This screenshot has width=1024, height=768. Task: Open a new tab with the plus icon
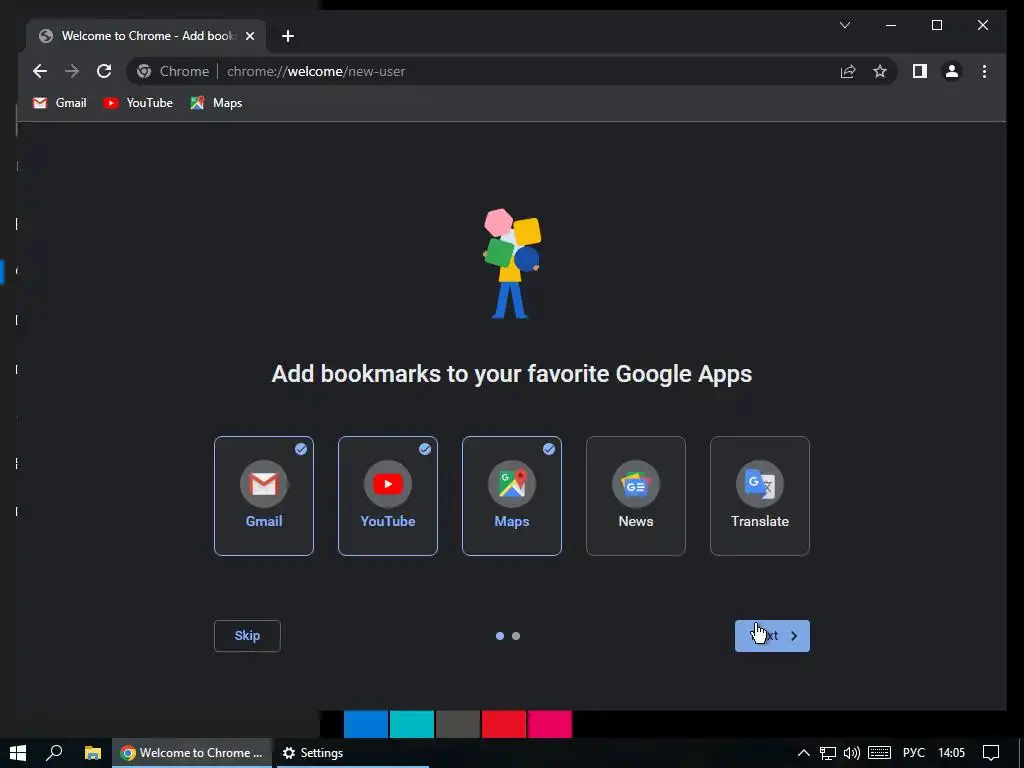(x=288, y=36)
